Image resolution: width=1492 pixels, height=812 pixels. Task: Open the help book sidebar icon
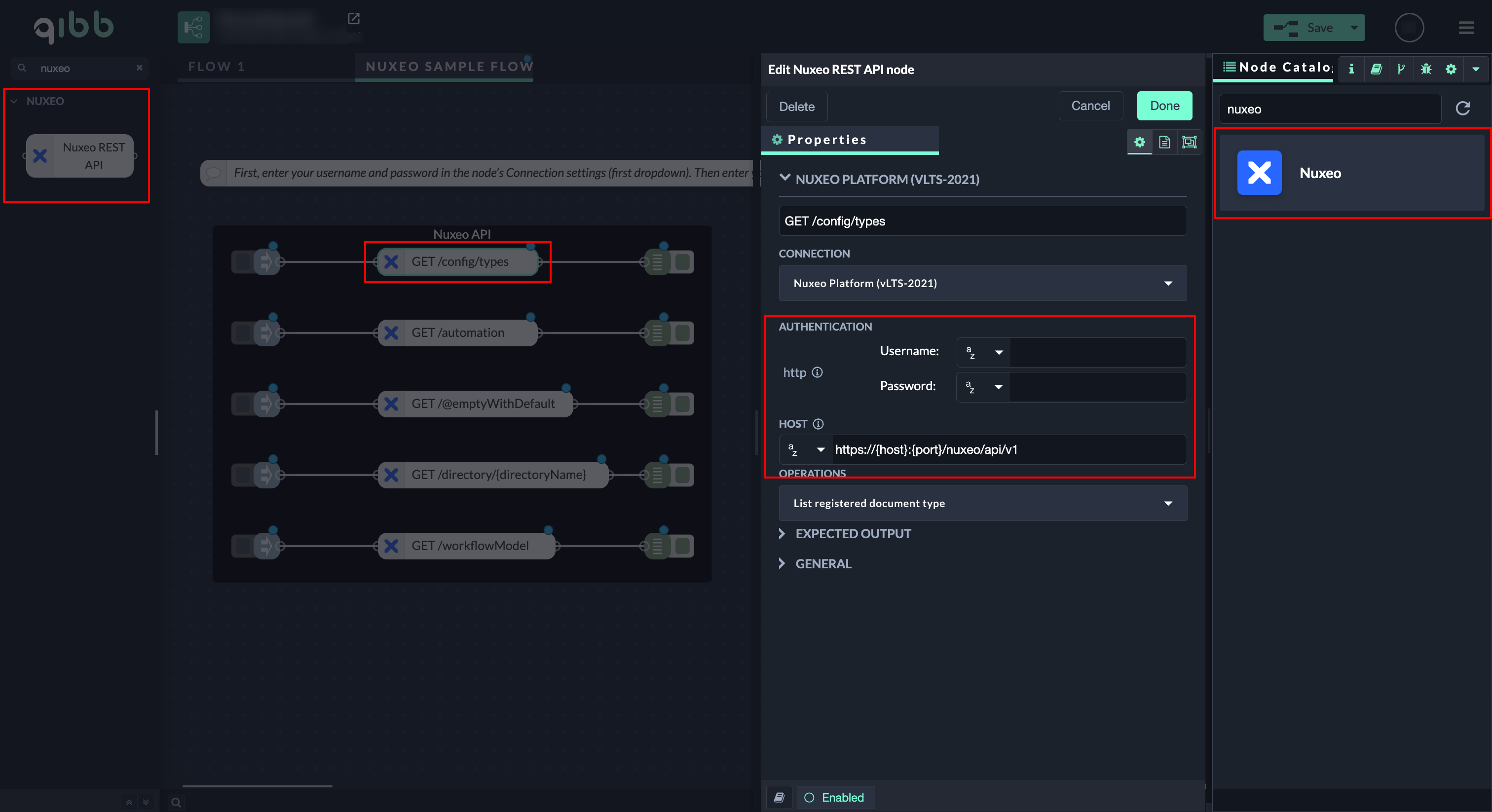tap(1376, 69)
